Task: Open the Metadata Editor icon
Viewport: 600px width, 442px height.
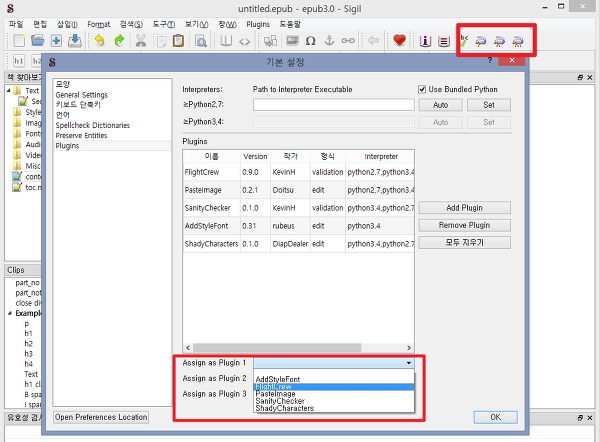Action: (425, 41)
